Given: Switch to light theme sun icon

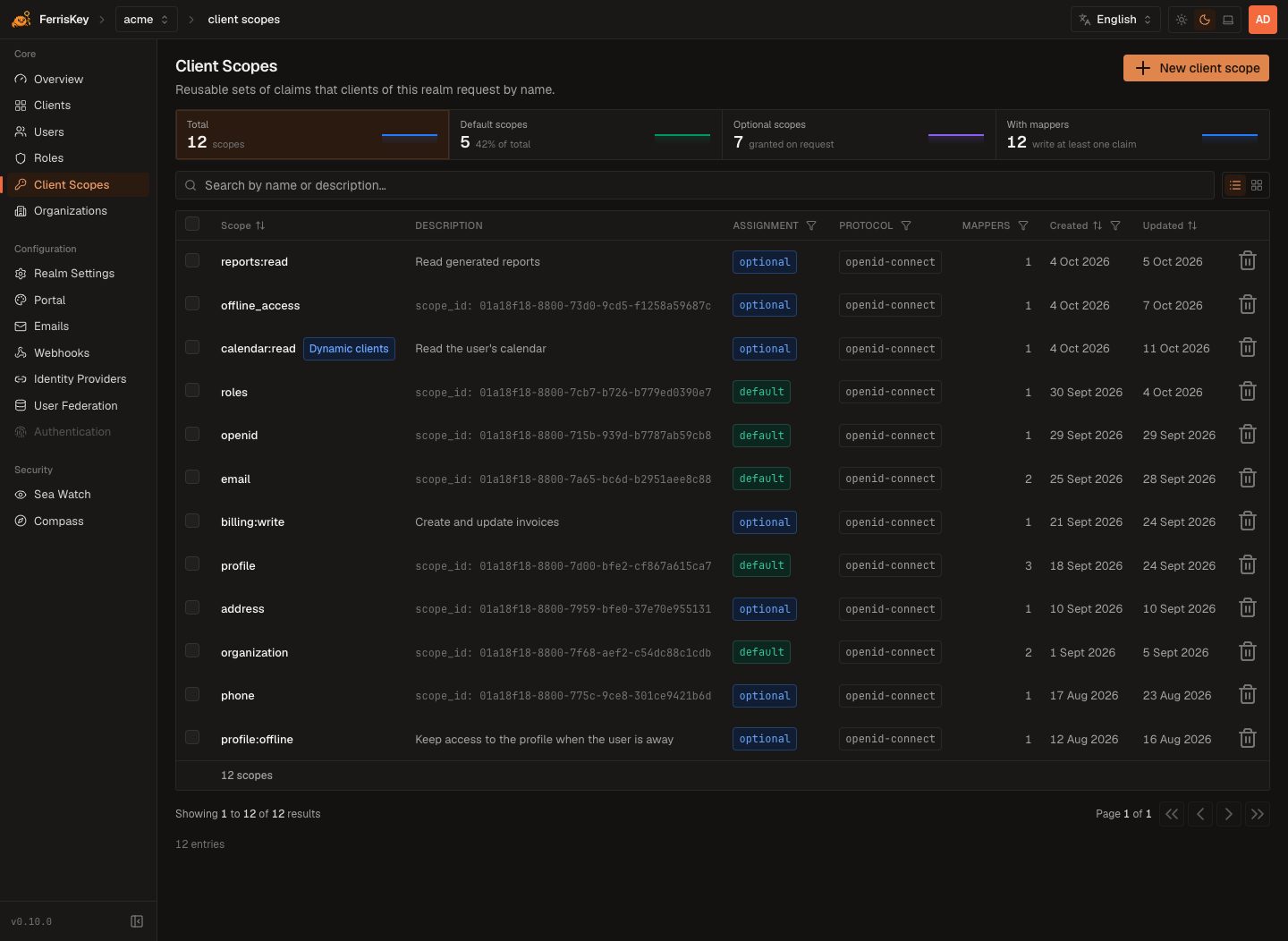Looking at the screenshot, I should 1182,20.
